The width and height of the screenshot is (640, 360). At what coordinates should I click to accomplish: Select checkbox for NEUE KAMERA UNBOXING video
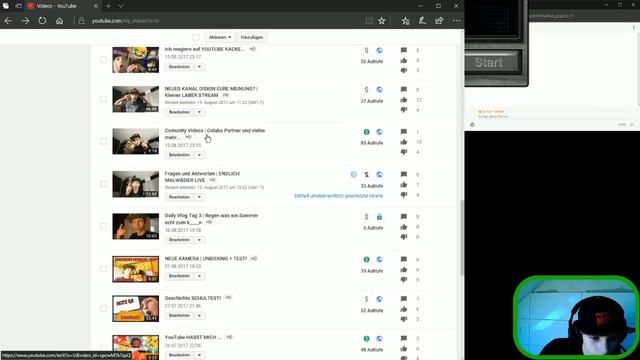pyautogui.click(x=103, y=269)
